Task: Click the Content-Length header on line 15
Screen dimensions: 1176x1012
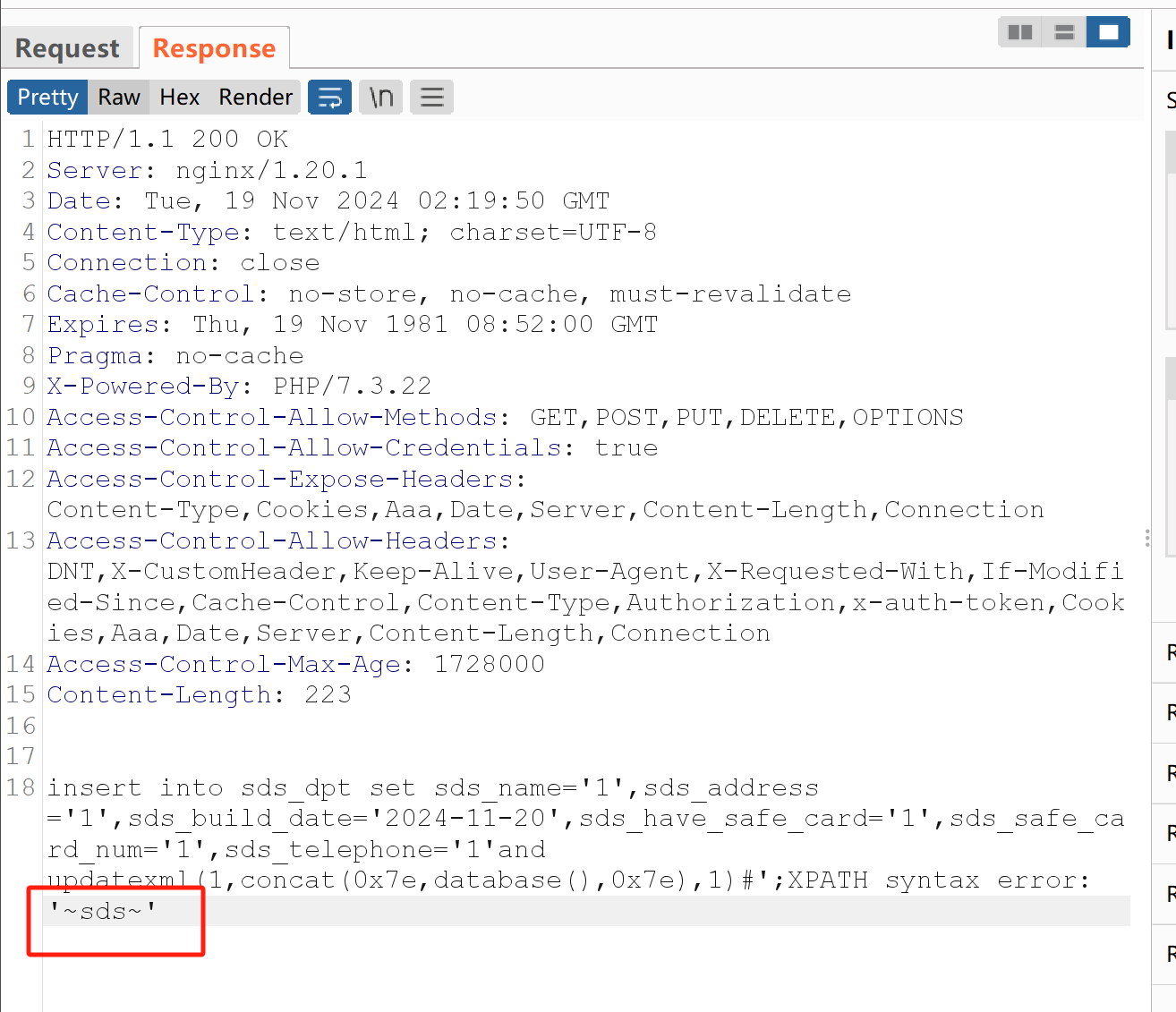Action: (x=159, y=694)
